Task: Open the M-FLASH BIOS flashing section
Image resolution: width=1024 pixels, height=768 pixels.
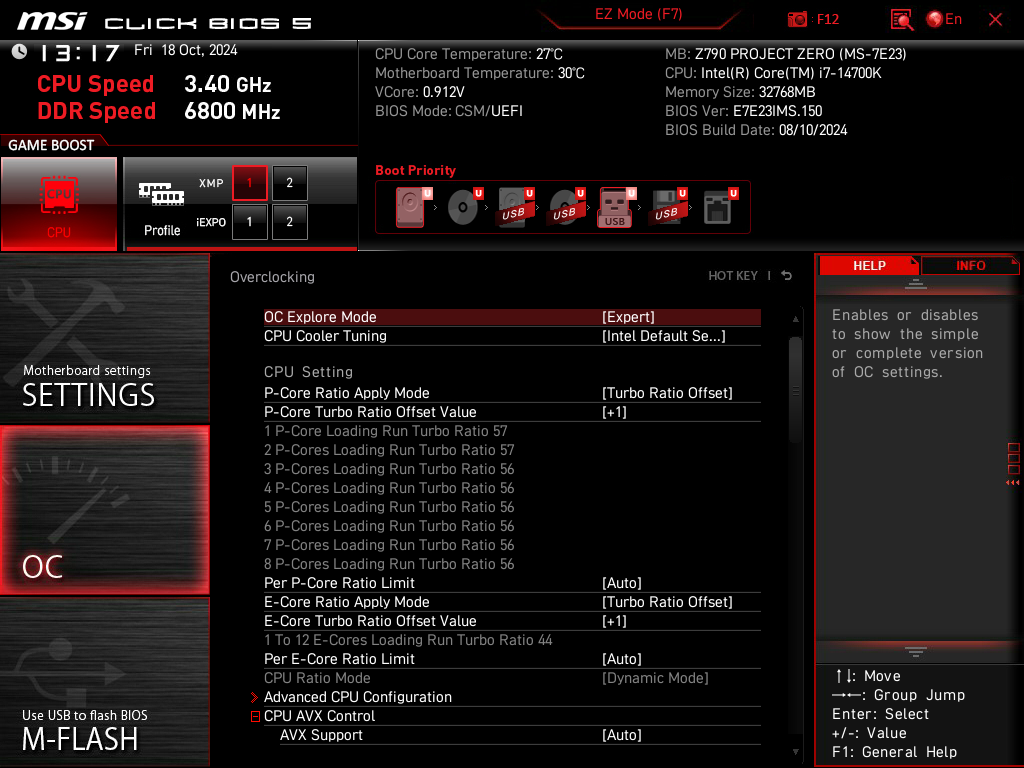Action: pyautogui.click(x=104, y=682)
